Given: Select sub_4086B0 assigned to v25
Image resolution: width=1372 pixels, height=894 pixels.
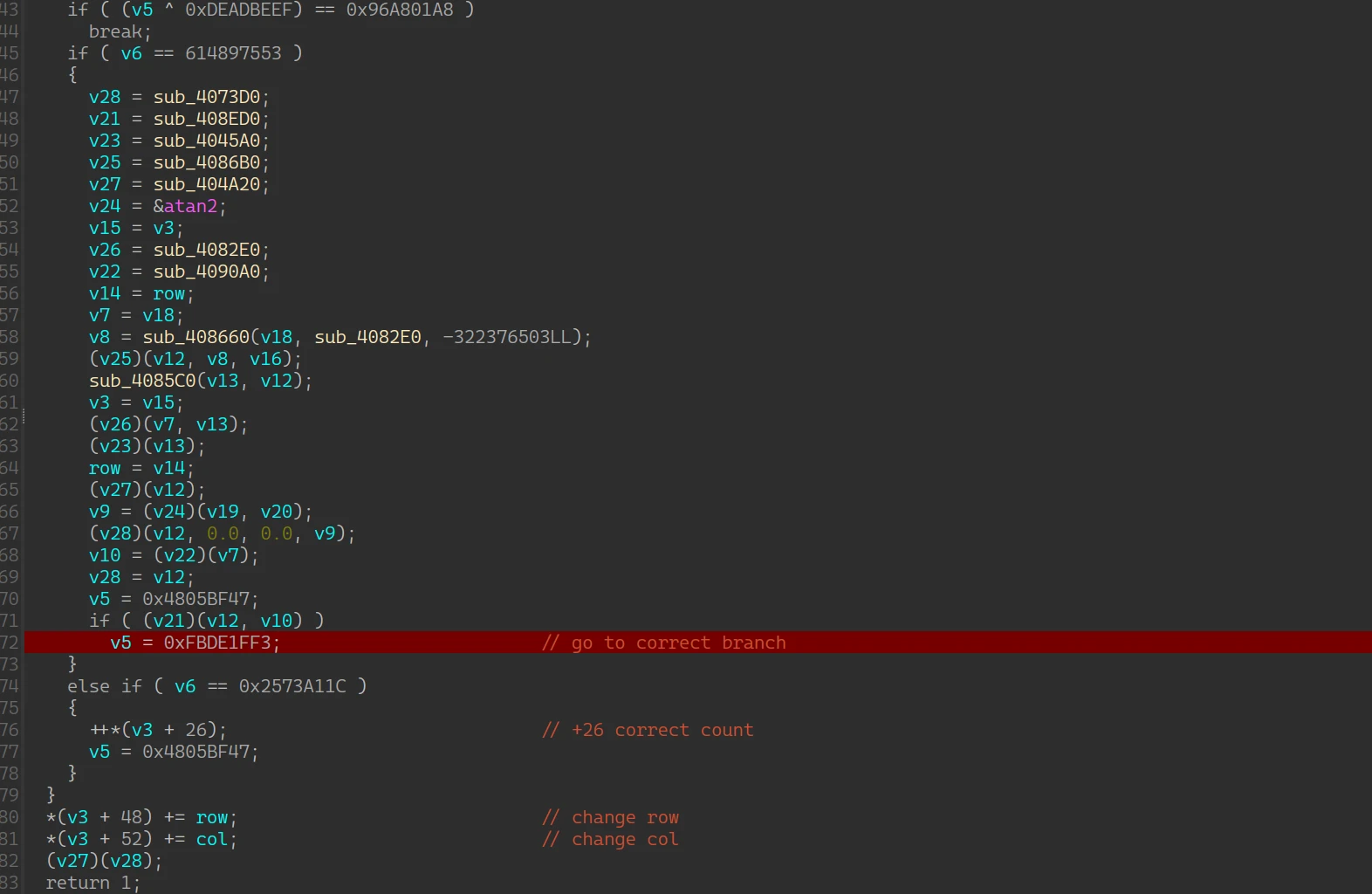Looking at the screenshot, I should pos(207,162).
